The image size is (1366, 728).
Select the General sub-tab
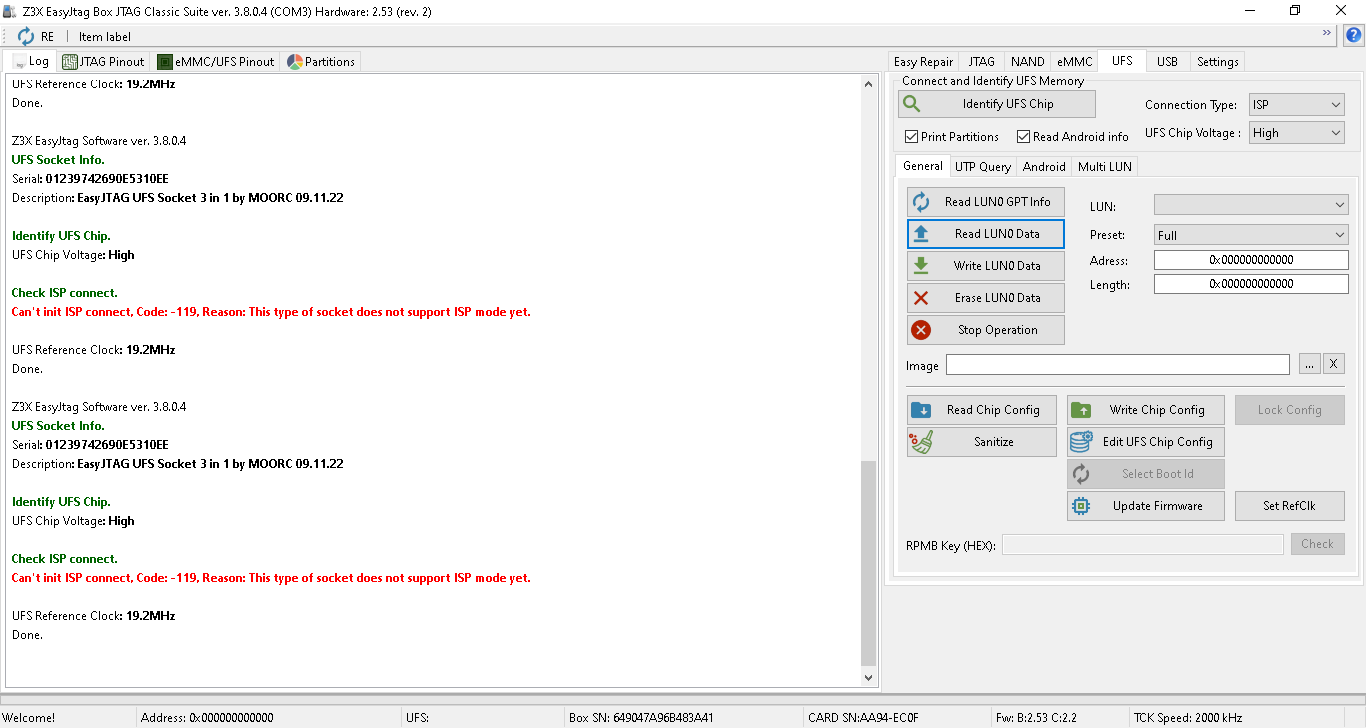[922, 165]
